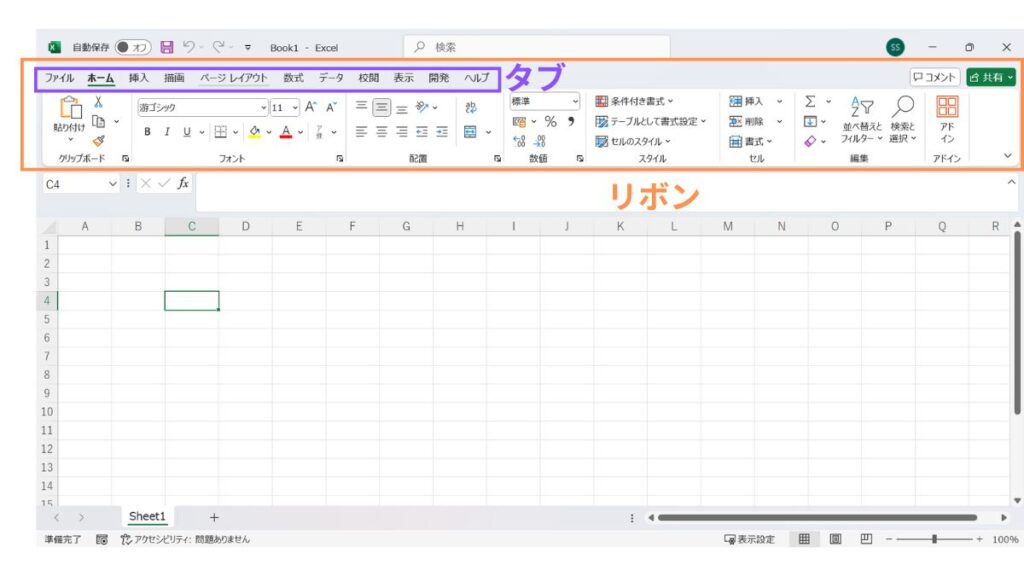Click the green Share (共有) button
Viewport: 1024px width, 576px height.
[991, 77]
